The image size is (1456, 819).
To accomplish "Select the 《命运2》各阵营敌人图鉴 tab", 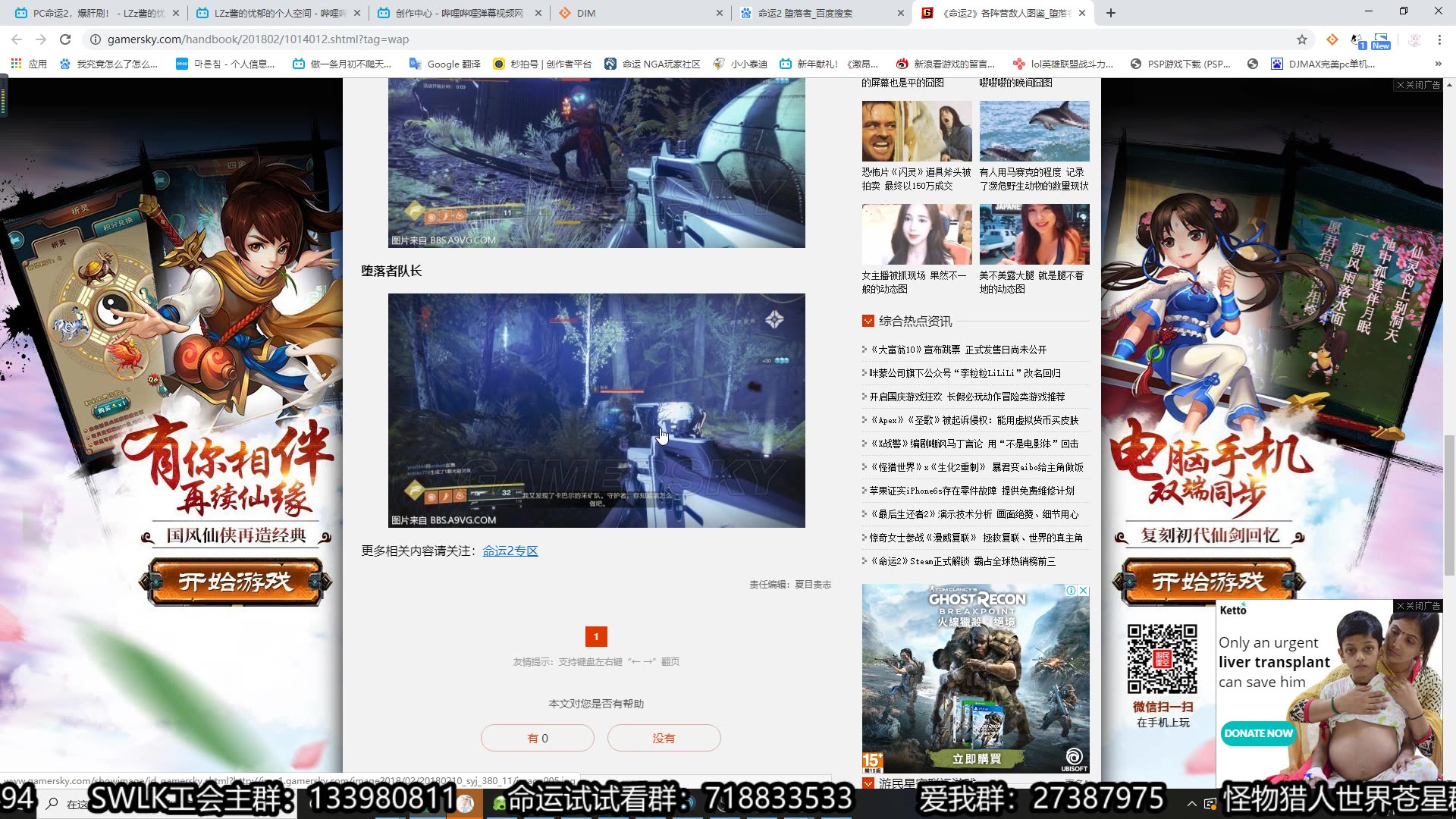I will pyautogui.click(x=1003, y=13).
